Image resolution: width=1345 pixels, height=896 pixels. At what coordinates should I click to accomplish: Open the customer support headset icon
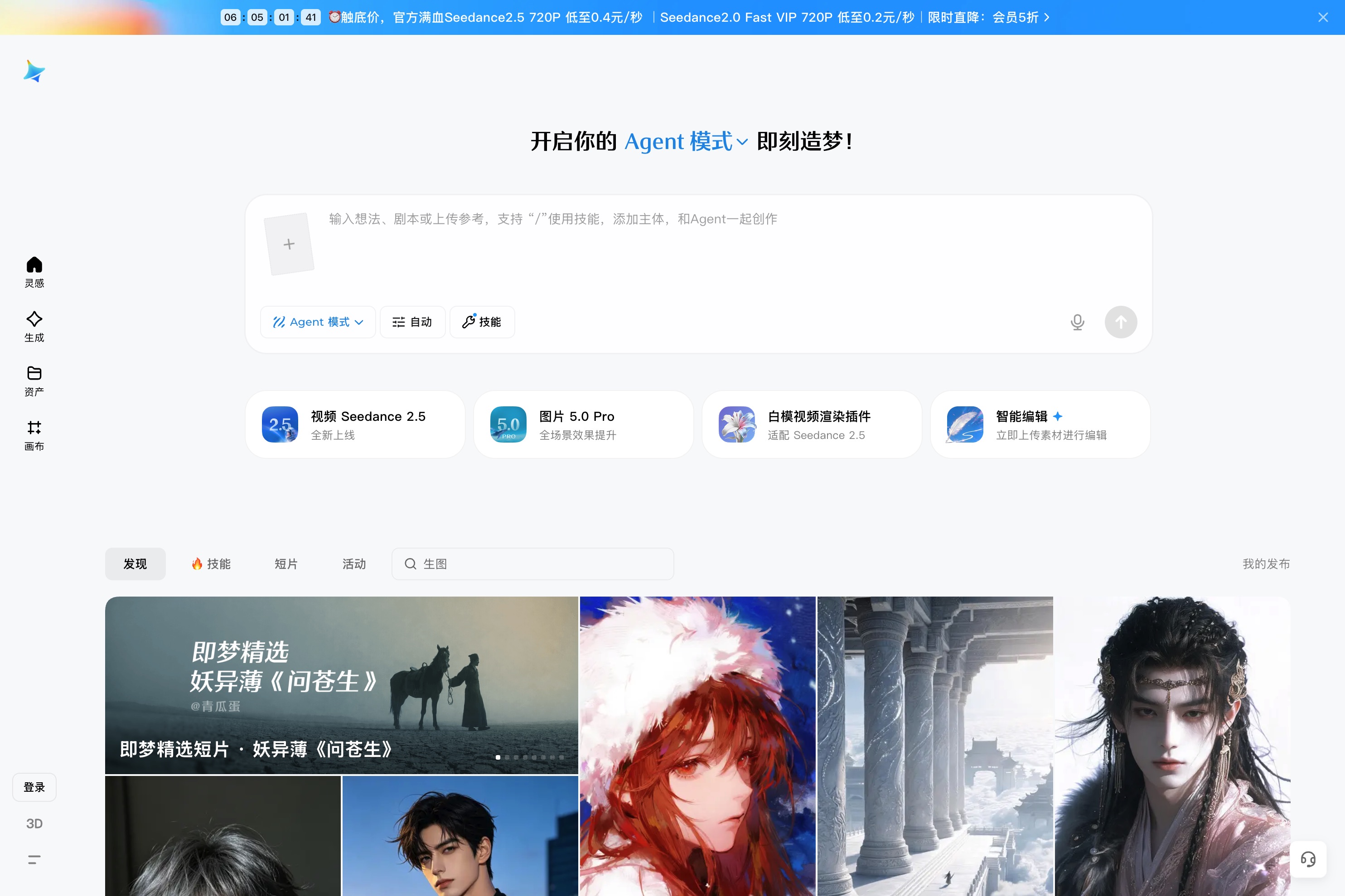click(x=1308, y=859)
